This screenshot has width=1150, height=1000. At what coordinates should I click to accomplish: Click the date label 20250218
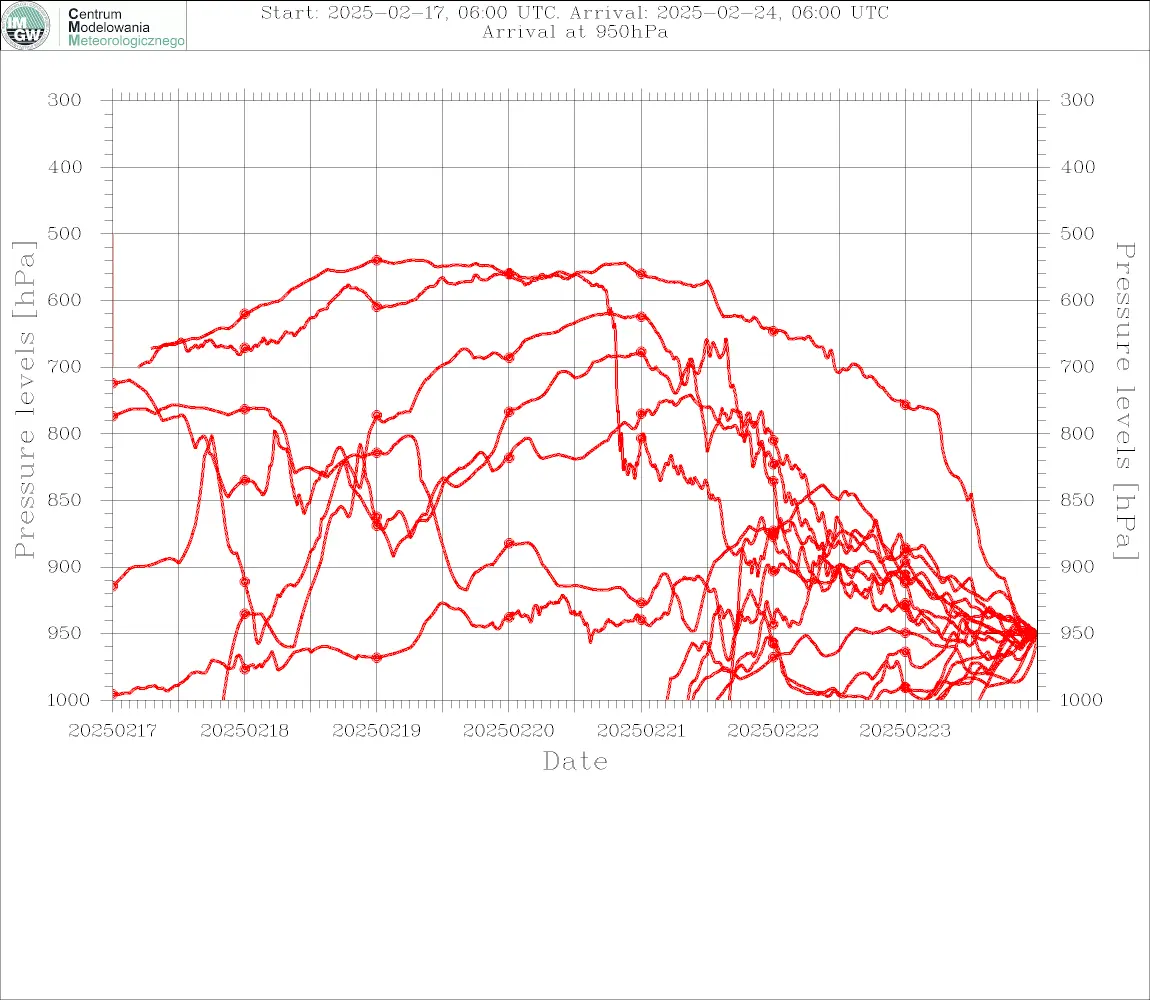tap(244, 731)
